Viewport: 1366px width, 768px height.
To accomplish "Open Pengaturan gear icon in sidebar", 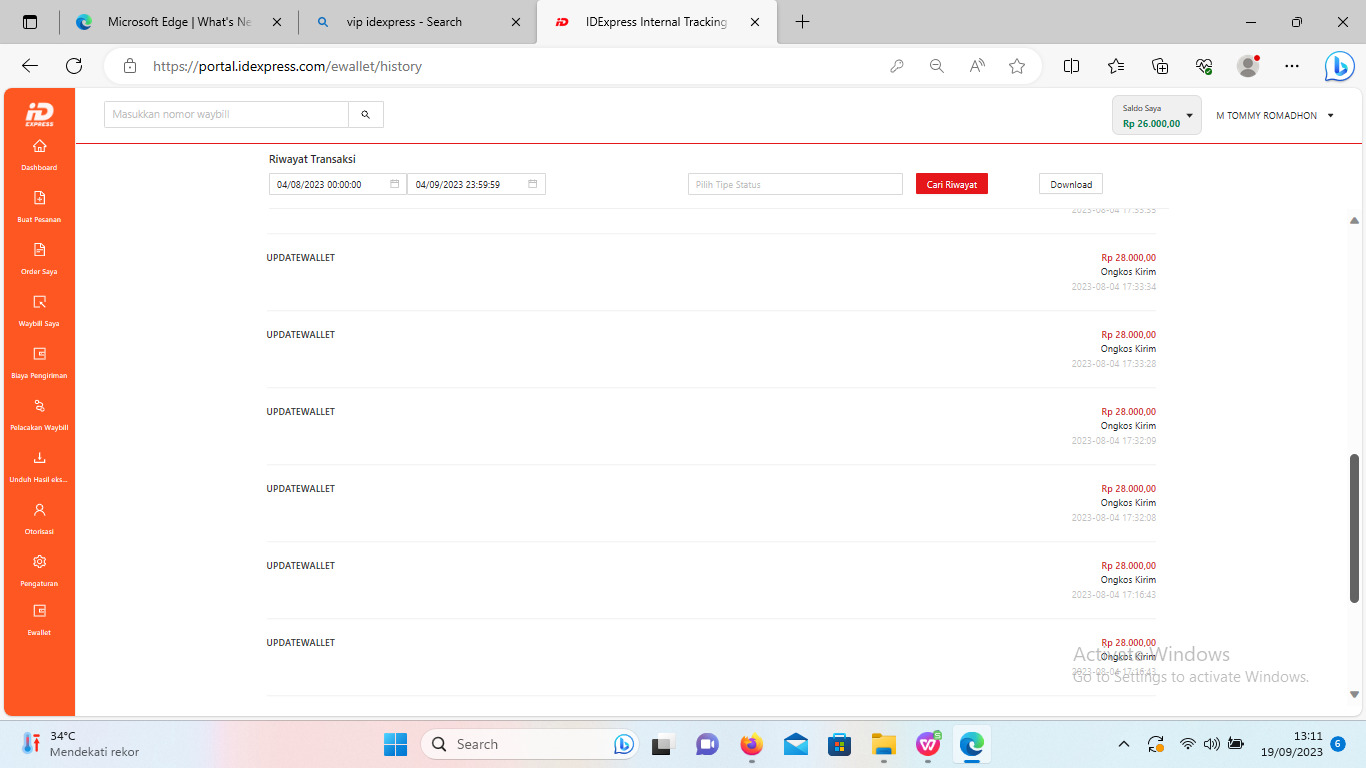I will (40, 562).
